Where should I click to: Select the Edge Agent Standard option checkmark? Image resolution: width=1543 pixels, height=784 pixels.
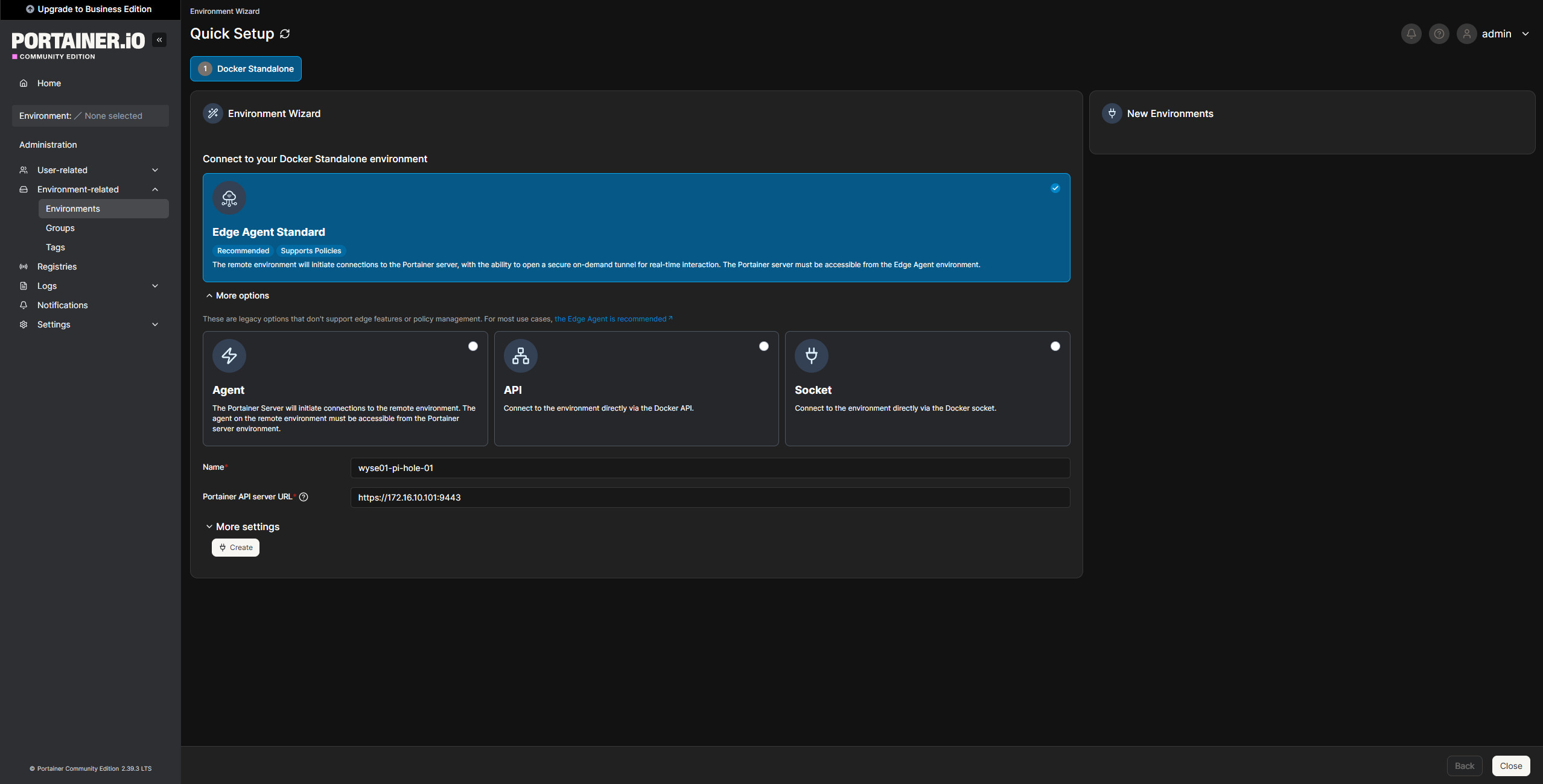tap(1055, 188)
